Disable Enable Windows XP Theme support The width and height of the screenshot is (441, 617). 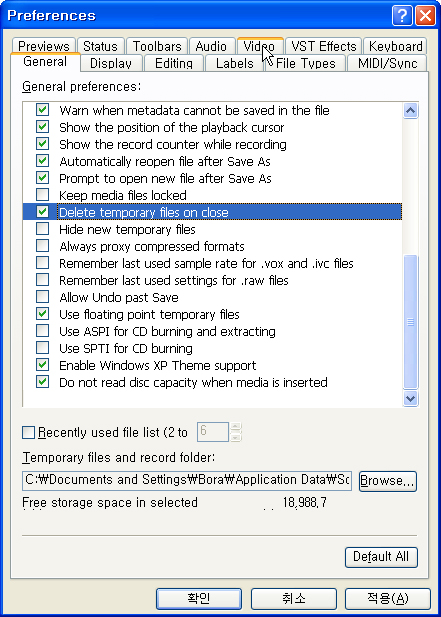point(42,365)
